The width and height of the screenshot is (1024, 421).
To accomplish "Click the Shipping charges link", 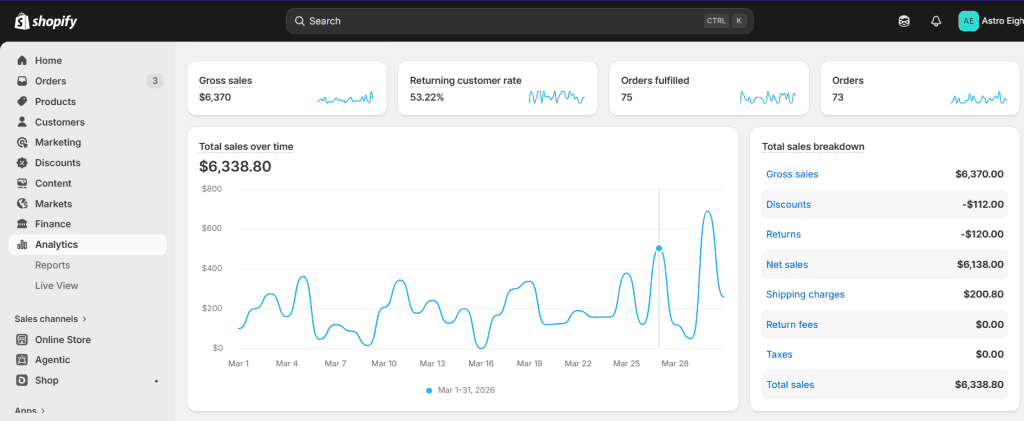I will click(805, 294).
